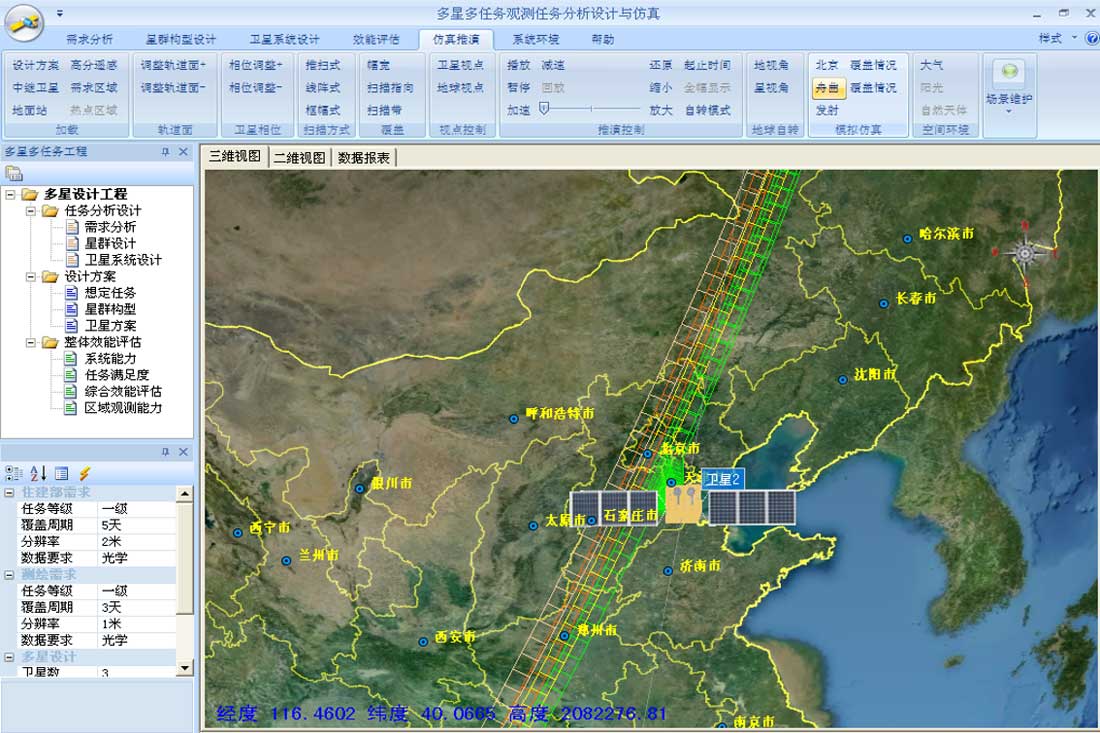Image resolution: width=1100 pixels, height=733 pixels.
Task: Open the quick access toolbar dropdown arrow
Action: 60,13
